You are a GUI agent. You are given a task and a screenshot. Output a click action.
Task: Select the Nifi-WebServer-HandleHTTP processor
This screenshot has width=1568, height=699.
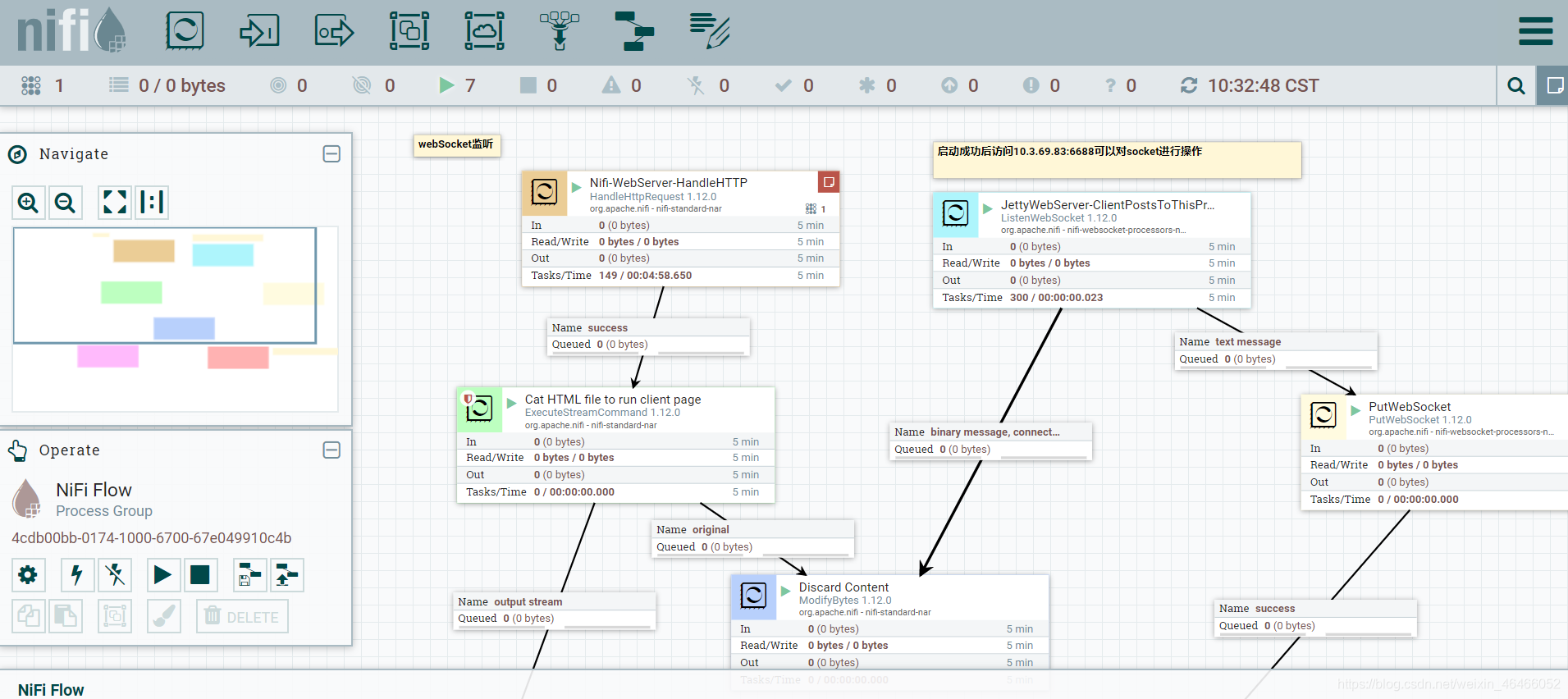point(680,228)
